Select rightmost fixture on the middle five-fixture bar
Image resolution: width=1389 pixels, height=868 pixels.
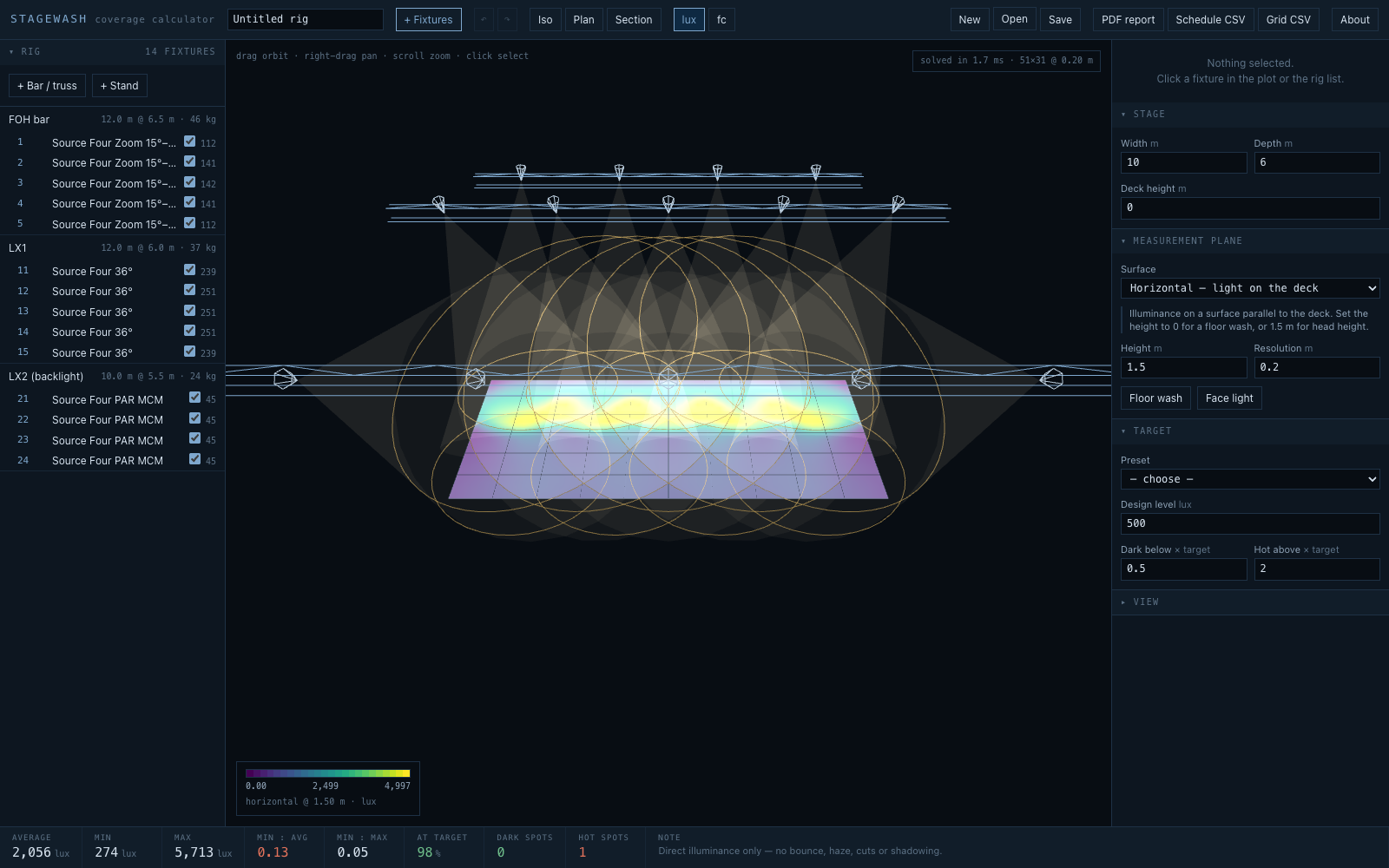click(898, 204)
